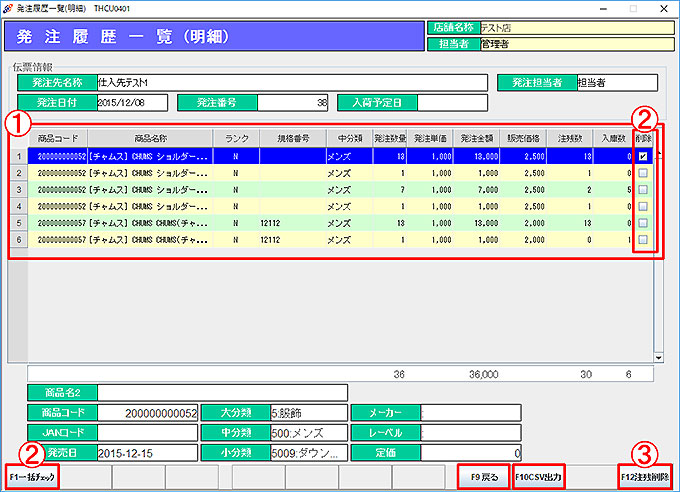Click the application icon in title bar
This screenshot has height=492, width=680.
pos(10,7)
